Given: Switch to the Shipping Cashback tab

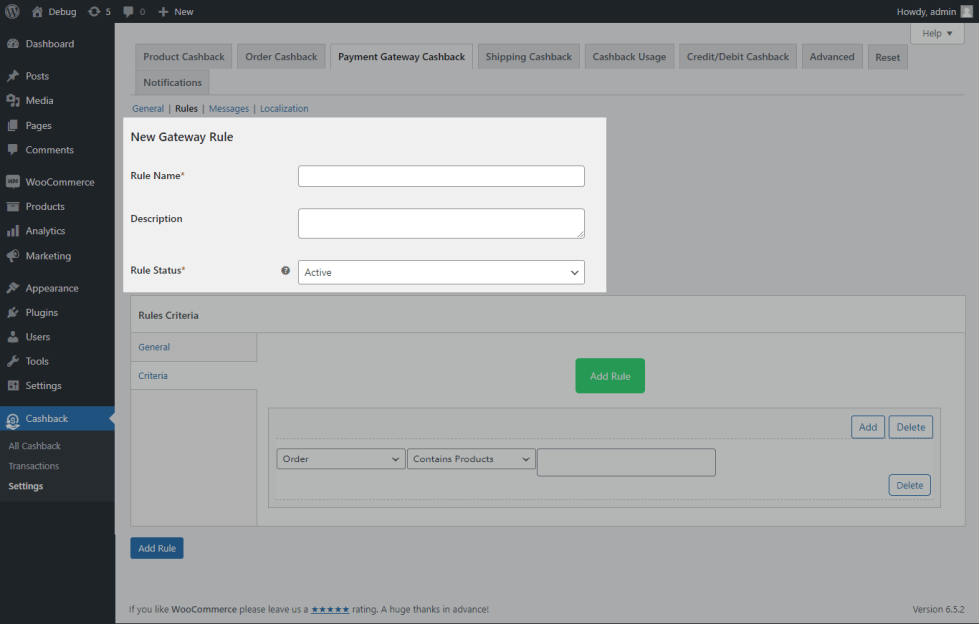Looking at the screenshot, I should click(x=528, y=57).
